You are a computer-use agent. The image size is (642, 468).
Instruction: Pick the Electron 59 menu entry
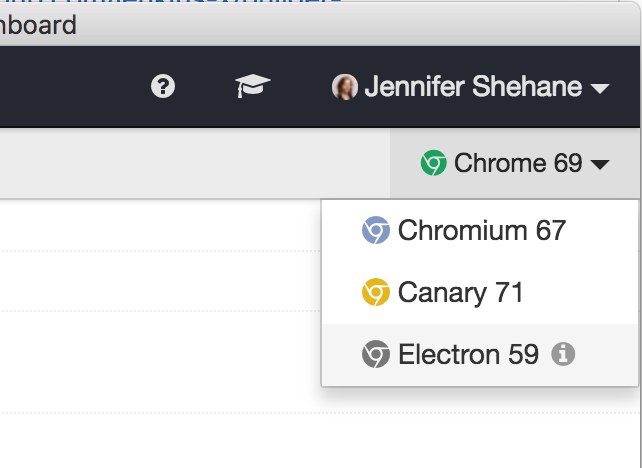point(468,354)
